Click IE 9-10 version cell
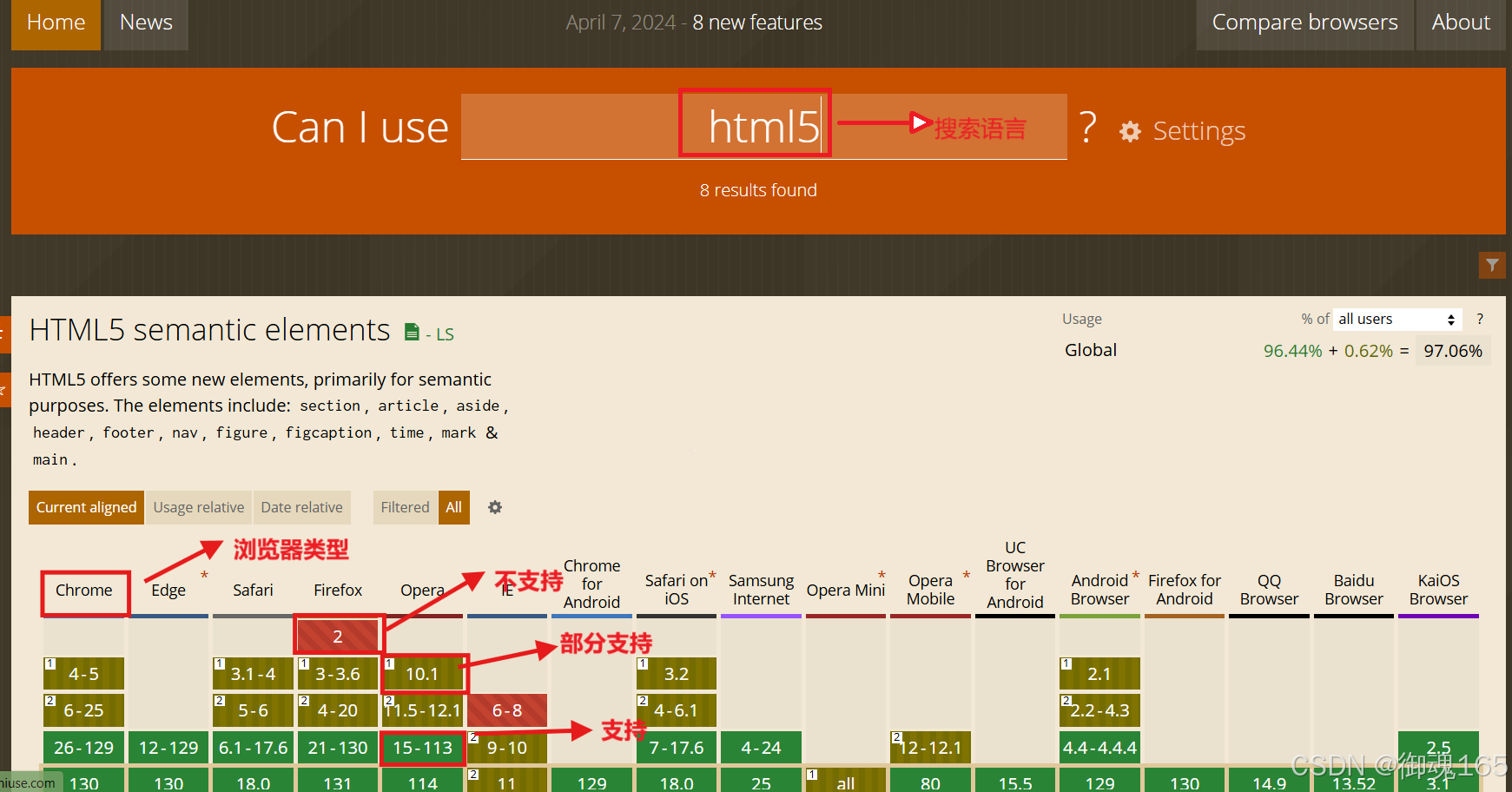The height and width of the screenshot is (792, 1512). pos(507,748)
